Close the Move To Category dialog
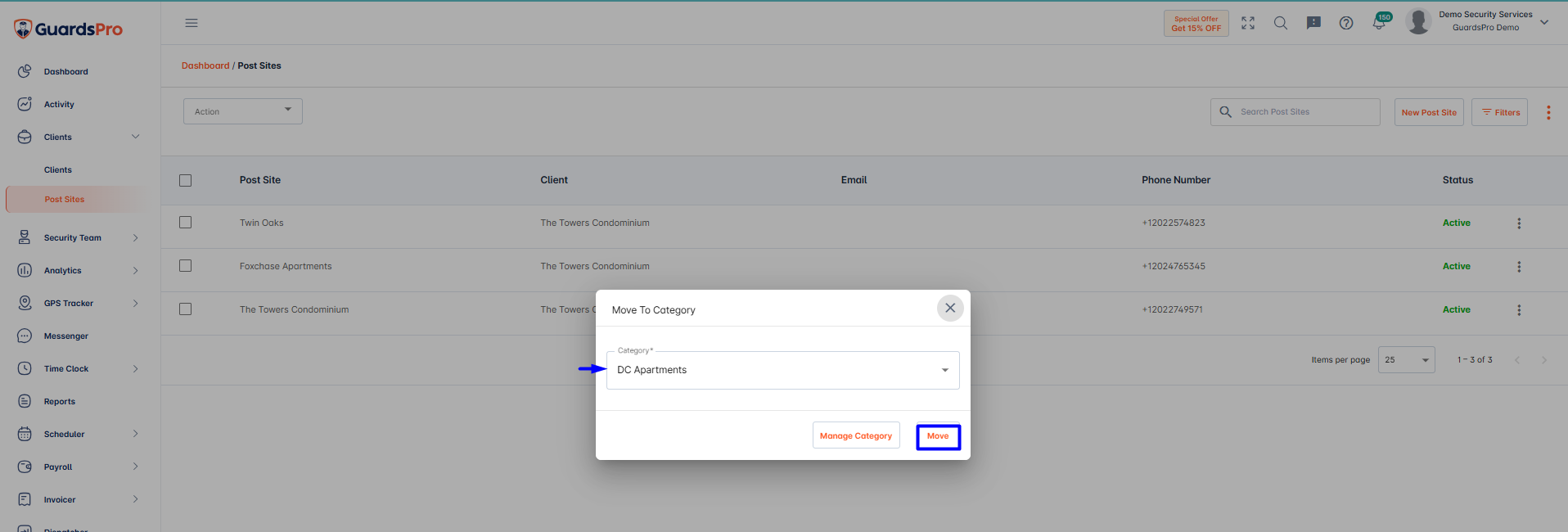The height and width of the screenshot is (532, 1568). [x=950, y=309]
